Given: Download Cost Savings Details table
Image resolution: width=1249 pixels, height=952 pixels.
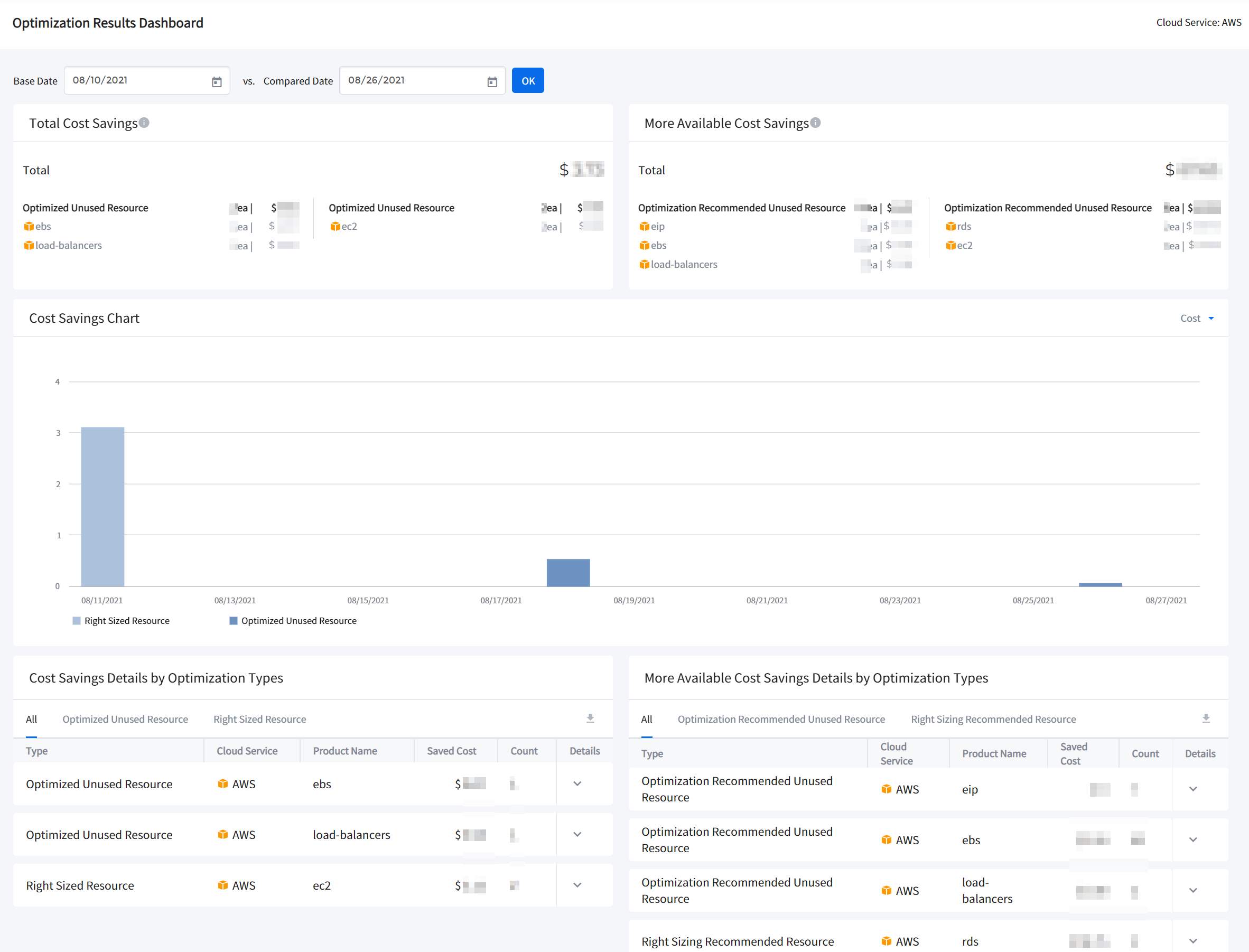Looking at the screenshot, I should (x=590, y=718).
